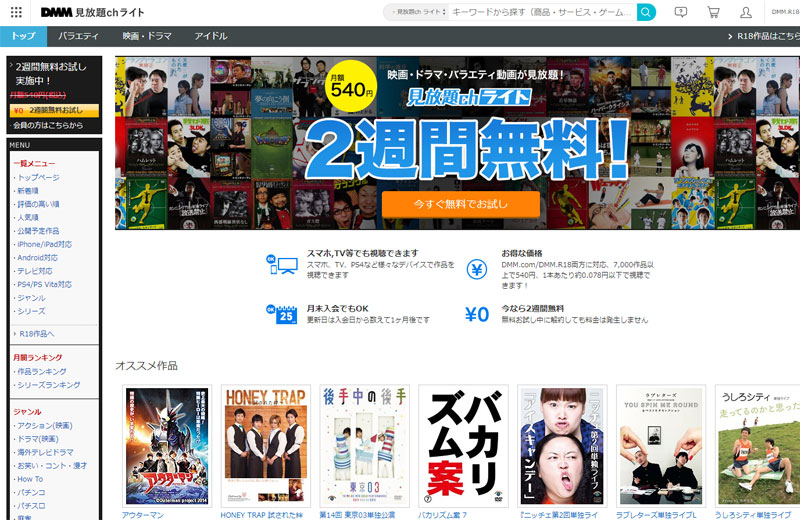Open How To genre link
The image size is (800, 520).
pos(30,479)
